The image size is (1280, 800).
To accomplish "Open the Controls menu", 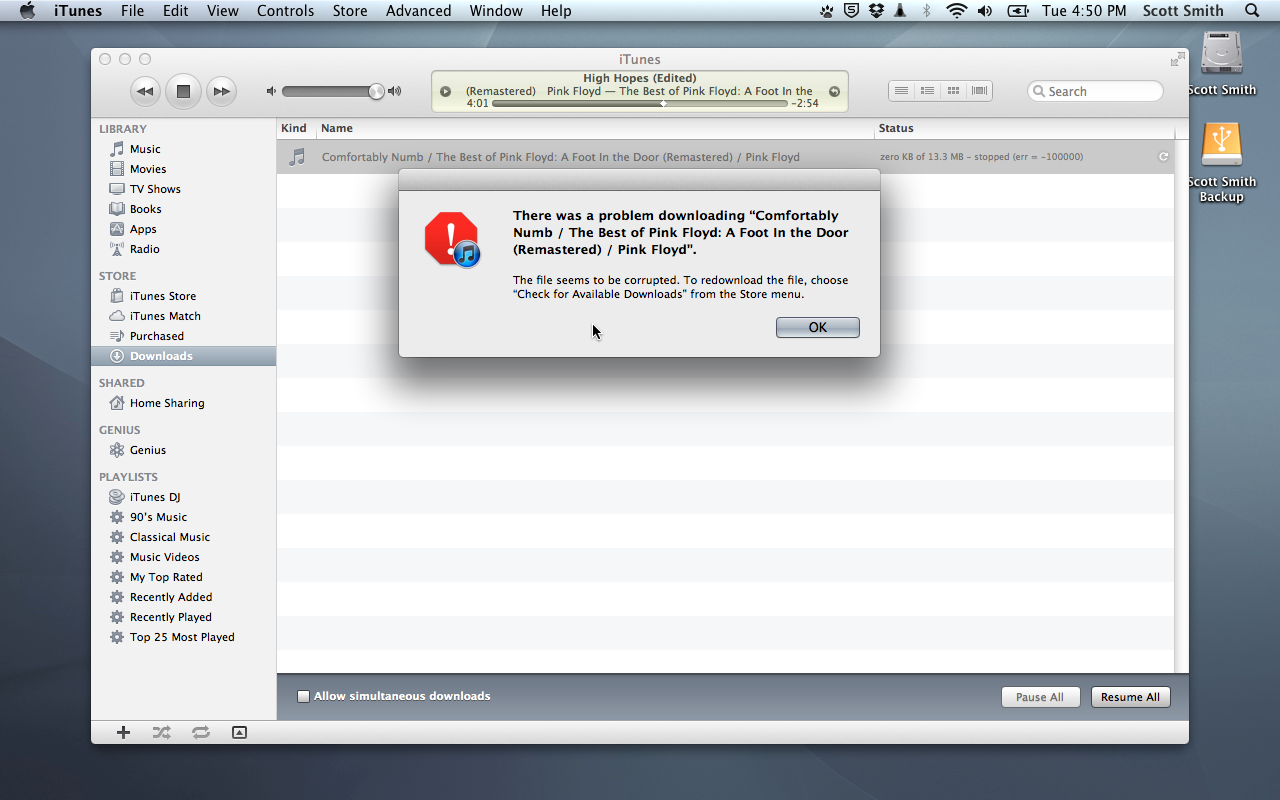I will click(286, 11).
